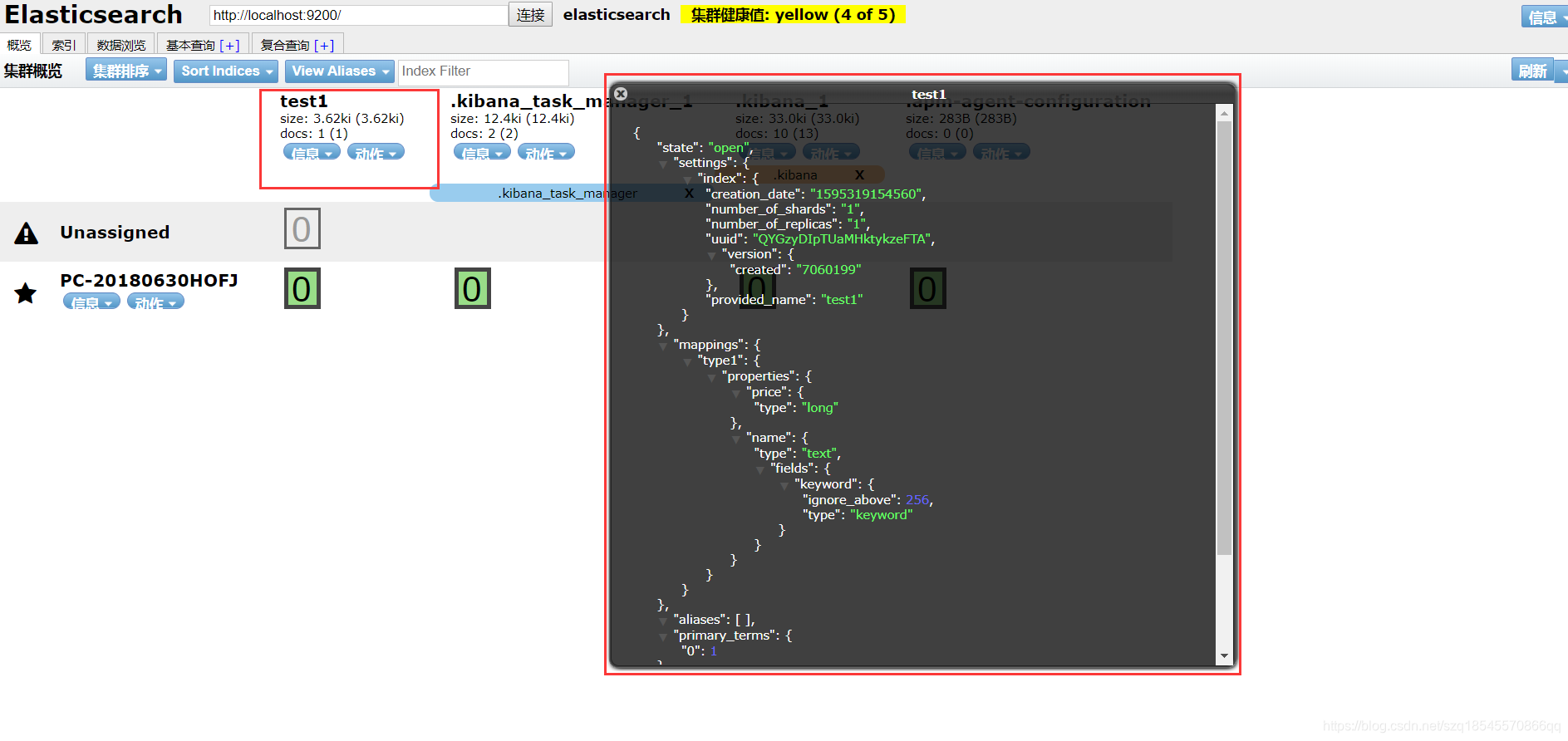
Task: Add a new 基本查询 tab with [+]
Action: pos(230,46)
